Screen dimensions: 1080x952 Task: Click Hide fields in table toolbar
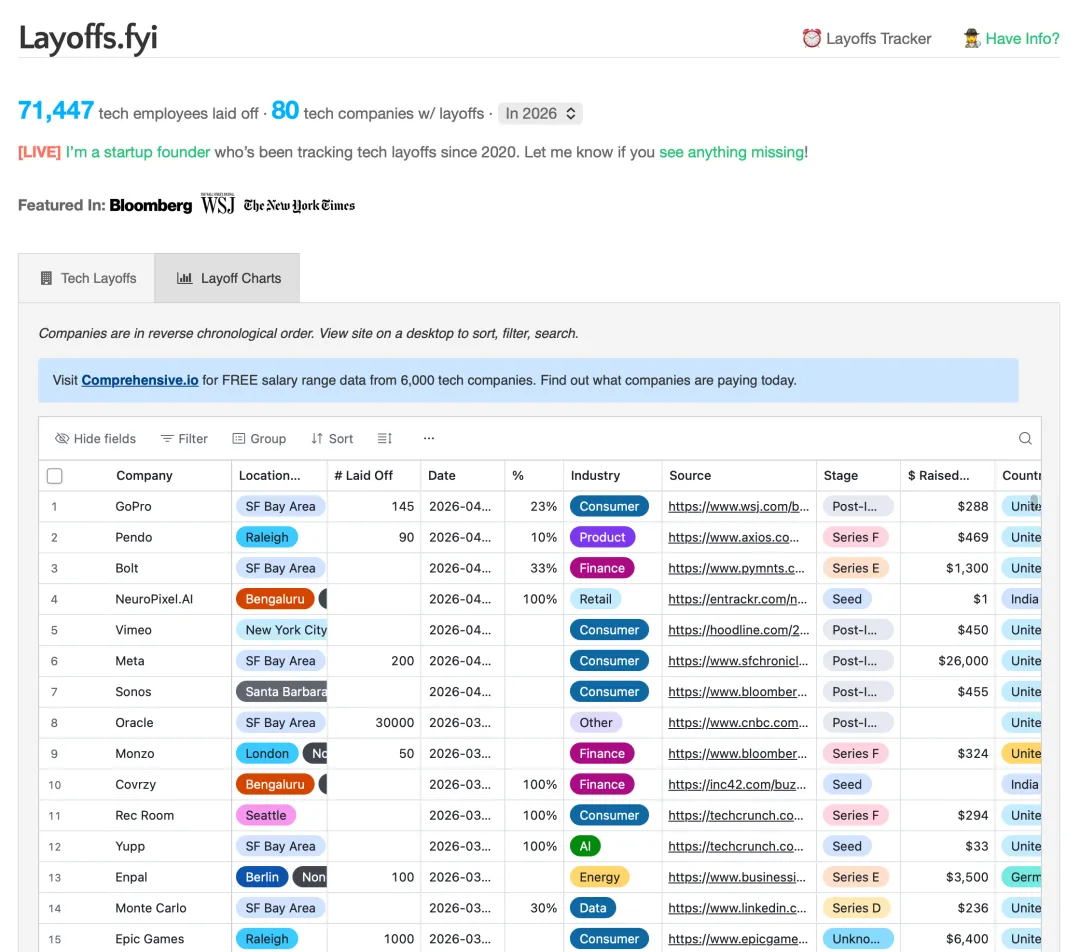pos(95,439)
